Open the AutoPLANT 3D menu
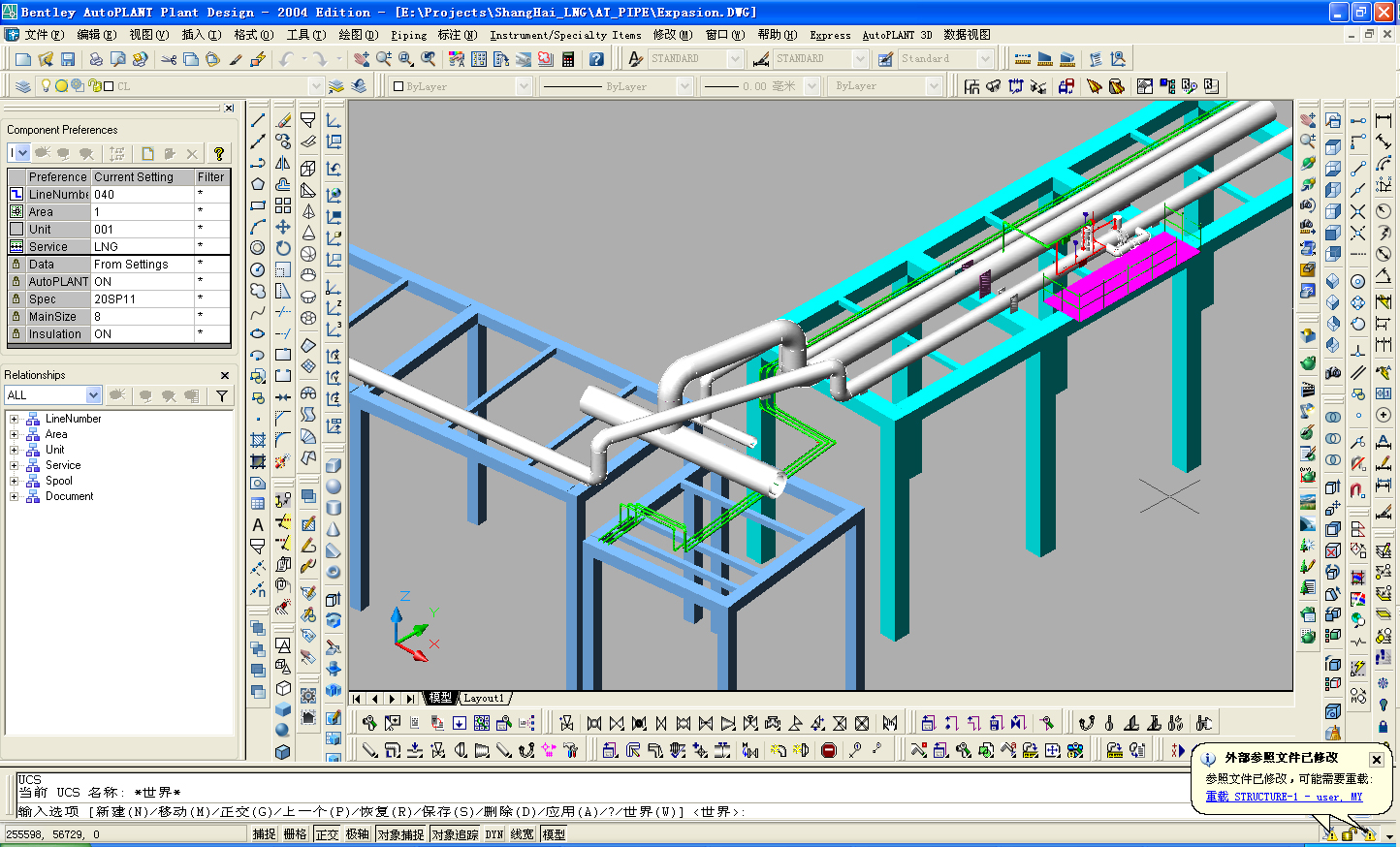This screenshot has height=847, width=1400. coord(897,35)
